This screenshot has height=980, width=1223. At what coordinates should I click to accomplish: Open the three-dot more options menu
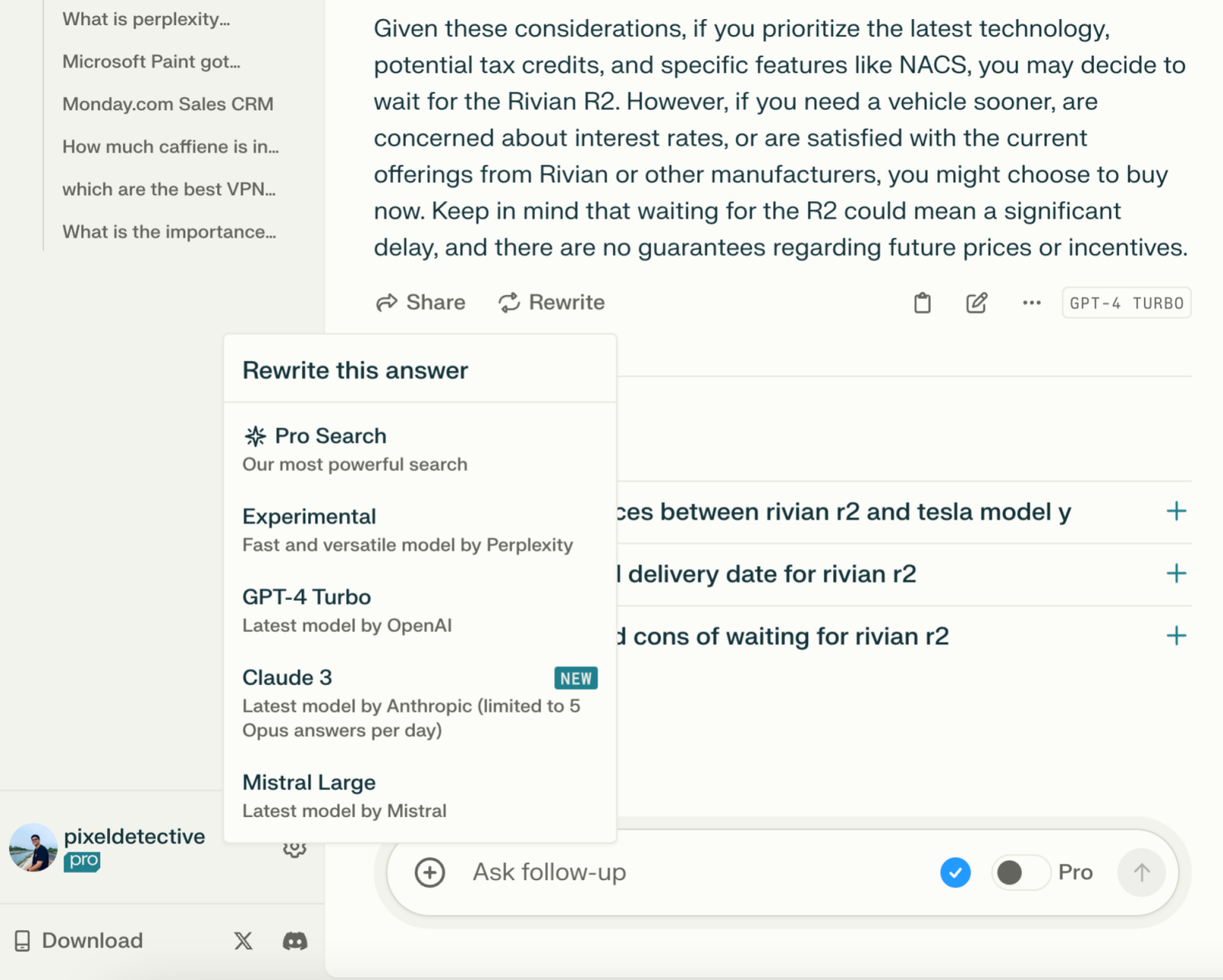[1032, 303]
